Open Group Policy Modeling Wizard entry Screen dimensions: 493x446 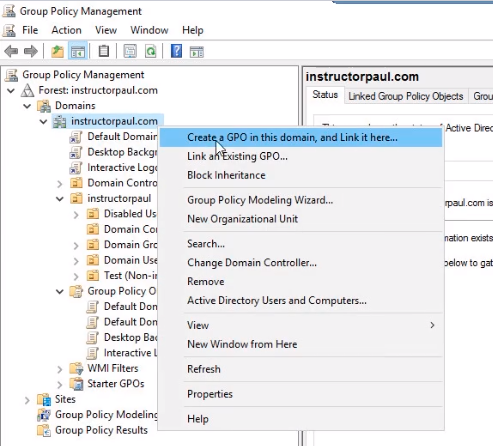point(301,200)
